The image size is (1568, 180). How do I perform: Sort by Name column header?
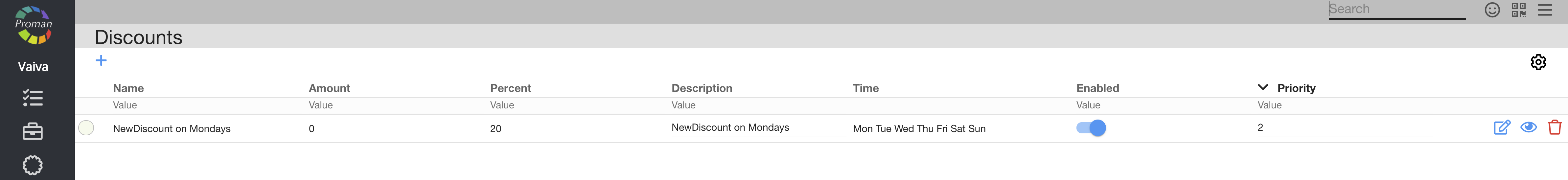pos(128,88)
